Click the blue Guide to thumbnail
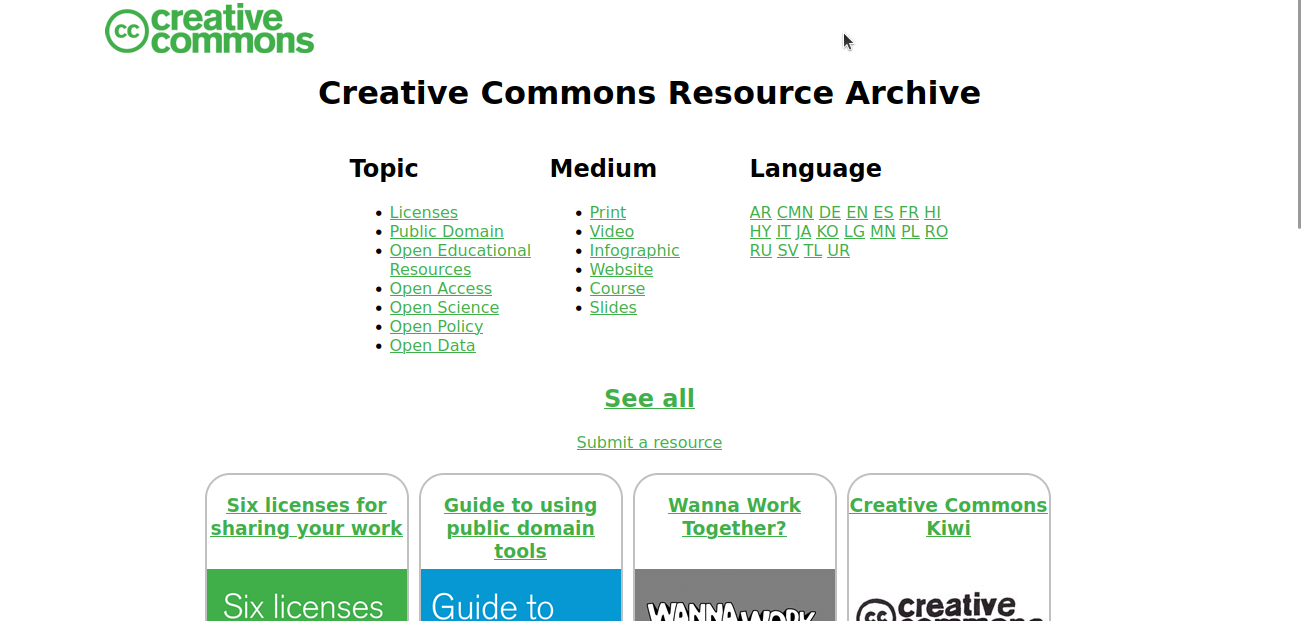The height and width of the screenshot is (621, 1301). (521, 595)
